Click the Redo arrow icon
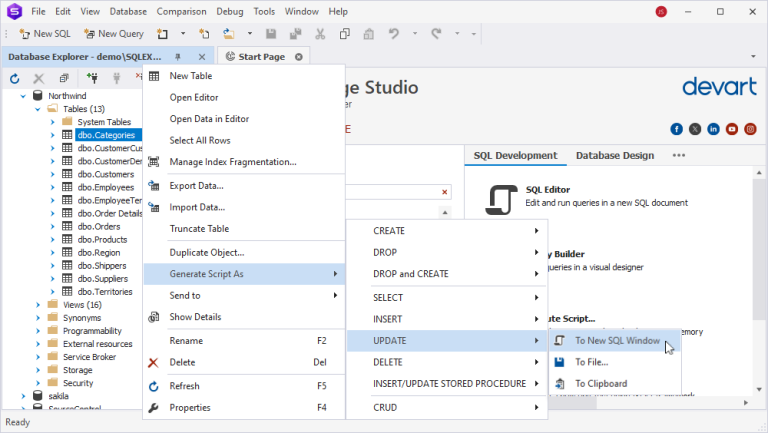 (x=436, y=34)
